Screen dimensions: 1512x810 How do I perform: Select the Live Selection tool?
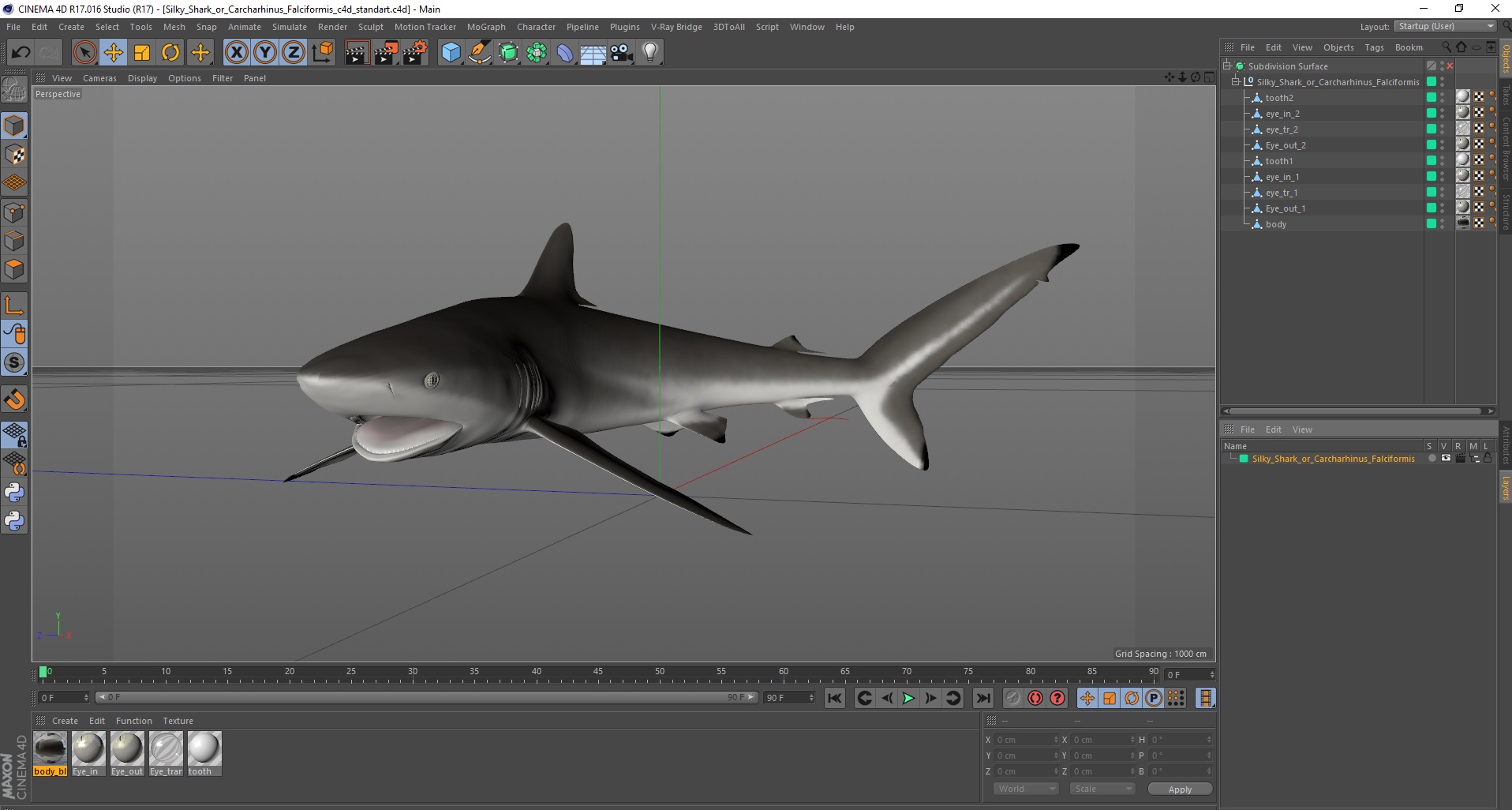coord(84,53)
